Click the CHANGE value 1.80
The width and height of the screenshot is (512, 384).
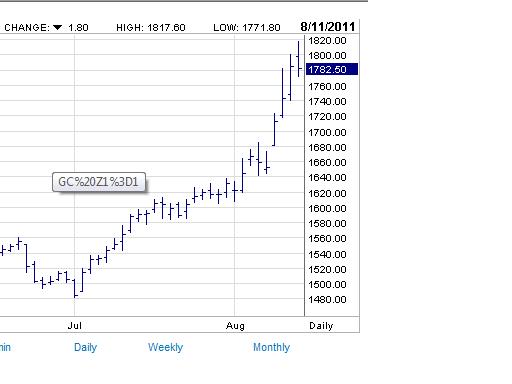(78, 28)
